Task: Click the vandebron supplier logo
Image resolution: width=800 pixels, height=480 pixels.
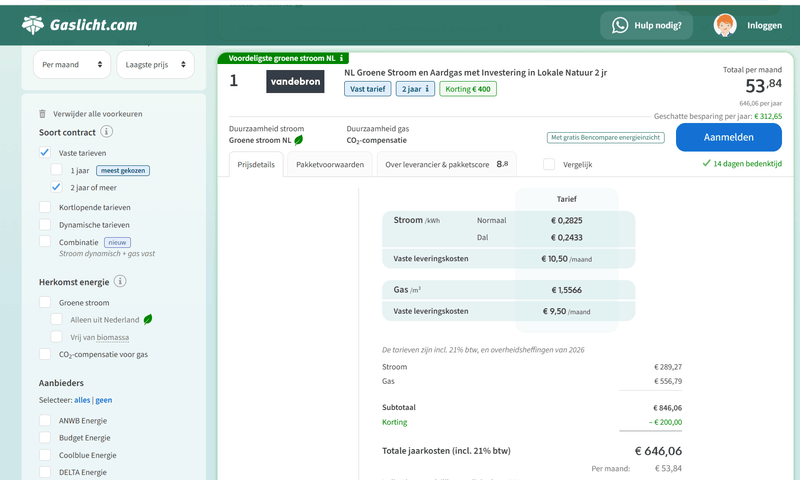Action: click(295, 82)
